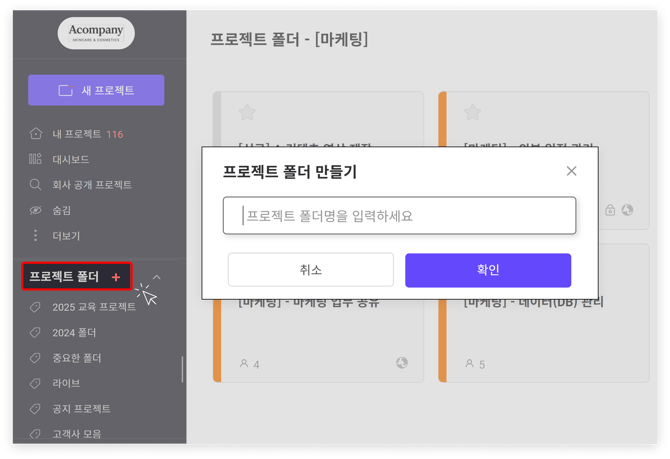Toggle the star on the top-right project card
670x459 pixels.
472,113
